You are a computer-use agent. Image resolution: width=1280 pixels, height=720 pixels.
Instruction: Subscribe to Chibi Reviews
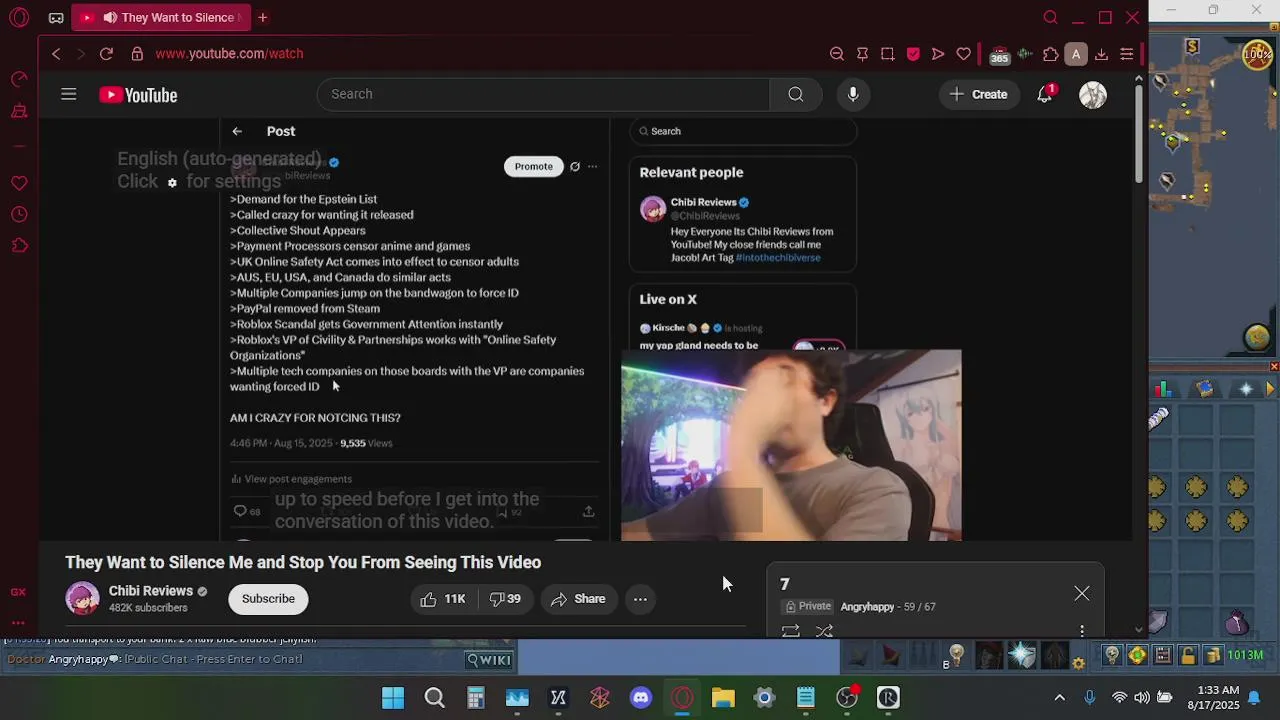[x=268, y=599]
